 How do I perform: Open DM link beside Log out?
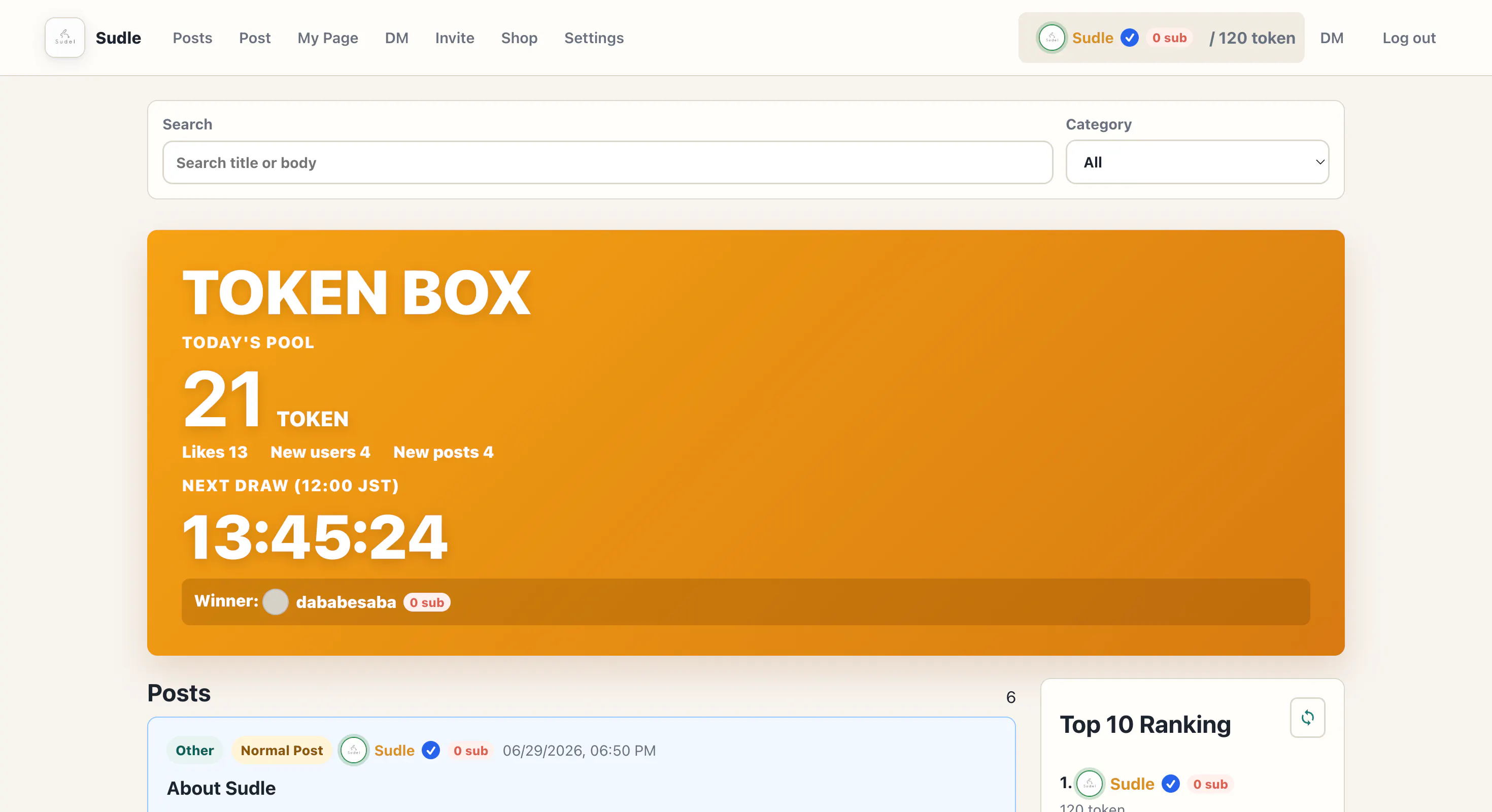1332,38
